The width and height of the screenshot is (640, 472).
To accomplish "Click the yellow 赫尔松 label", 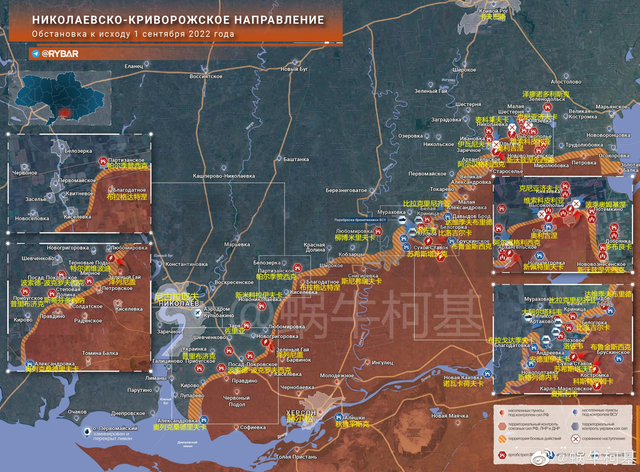I will (301, 419).
